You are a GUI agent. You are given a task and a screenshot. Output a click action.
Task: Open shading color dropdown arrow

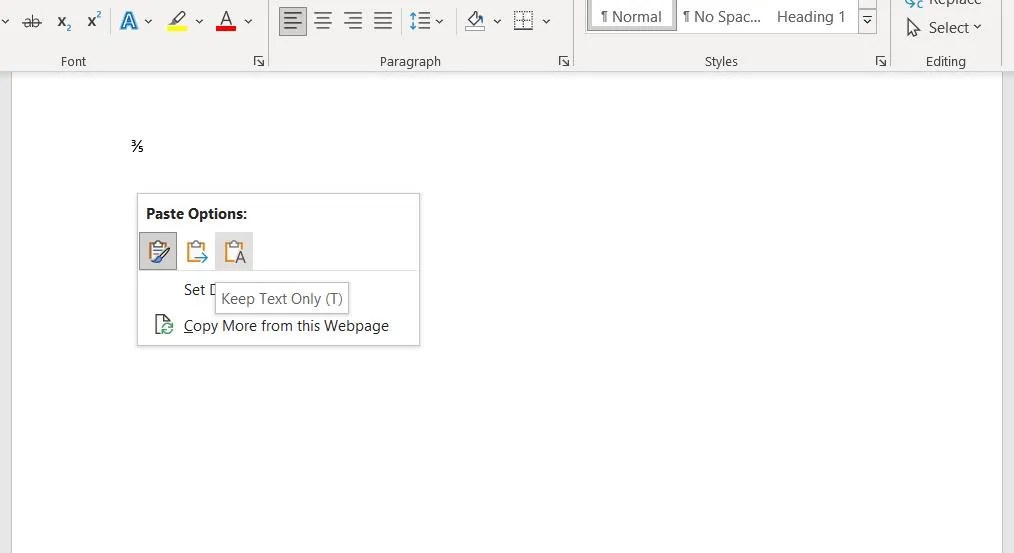(x=497, y=21)
